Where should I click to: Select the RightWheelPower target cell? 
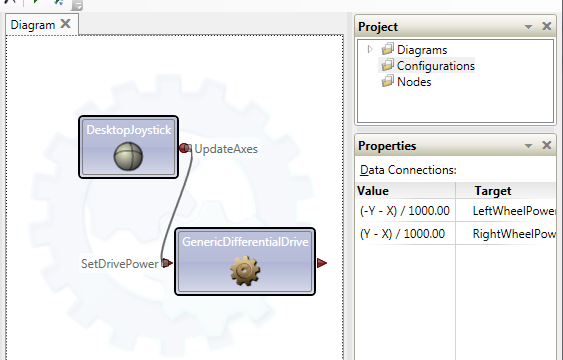506,234
